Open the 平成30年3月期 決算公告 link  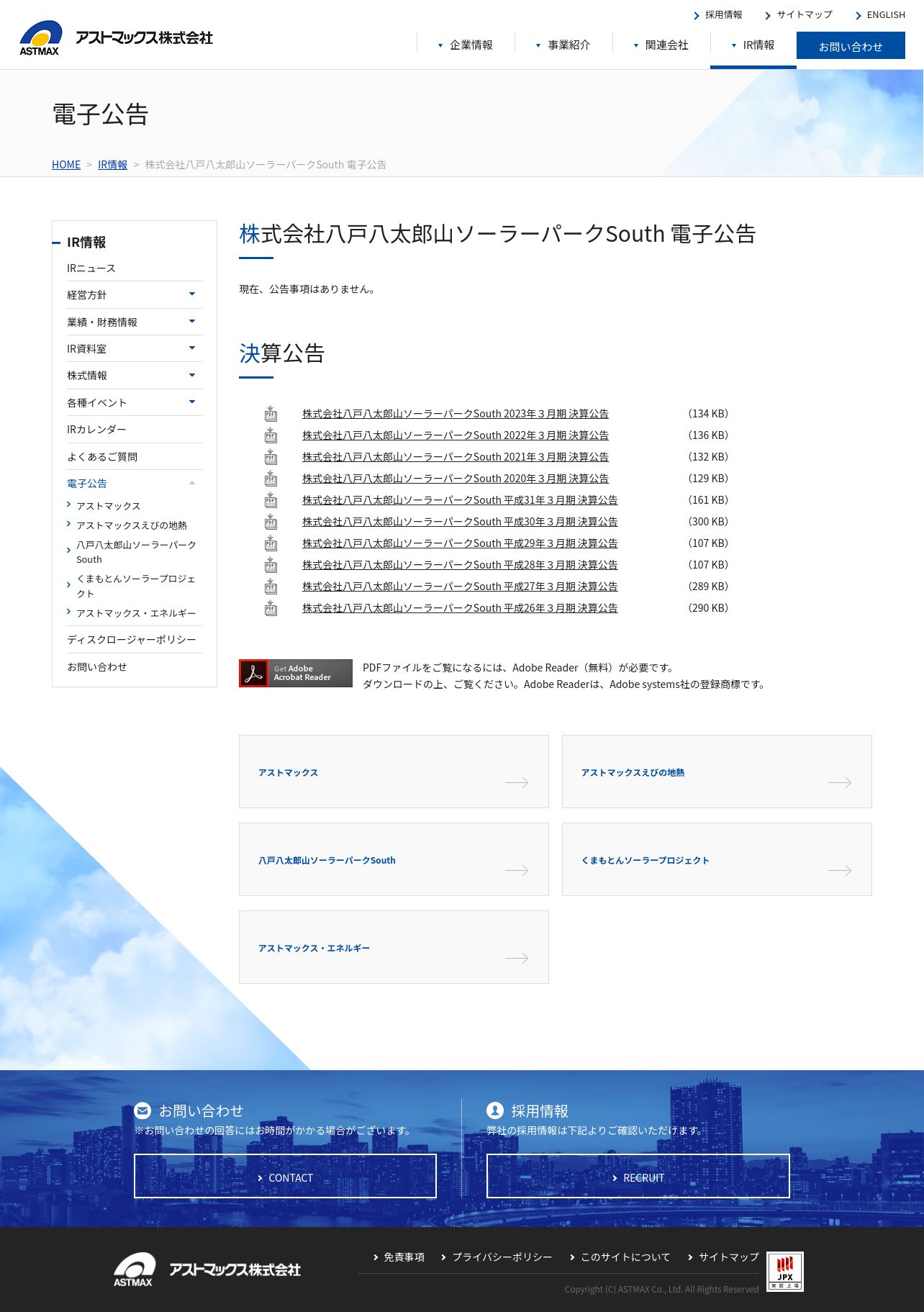(460, 522)
